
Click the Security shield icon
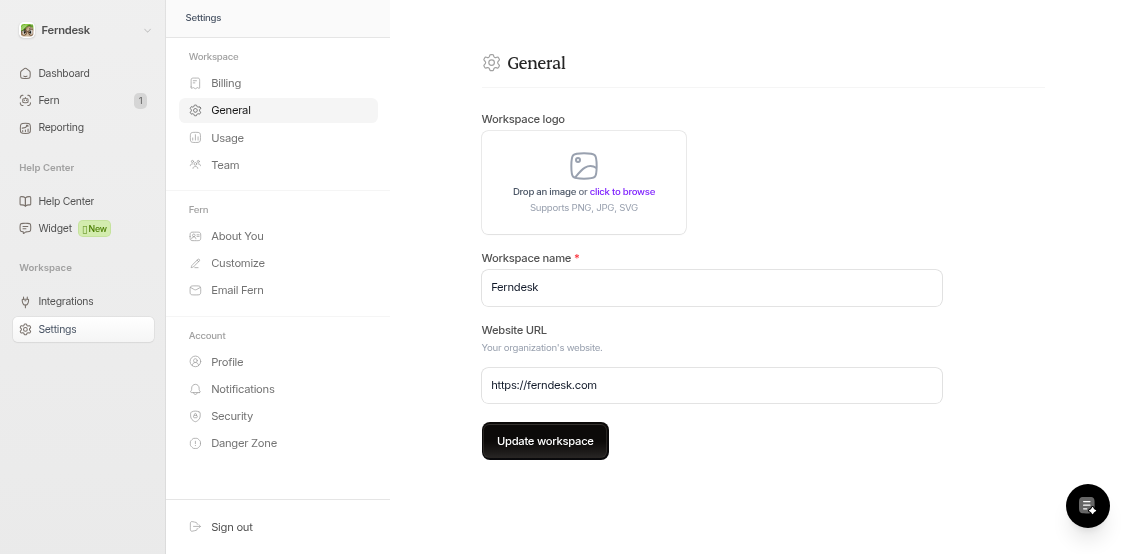[195, 416]
